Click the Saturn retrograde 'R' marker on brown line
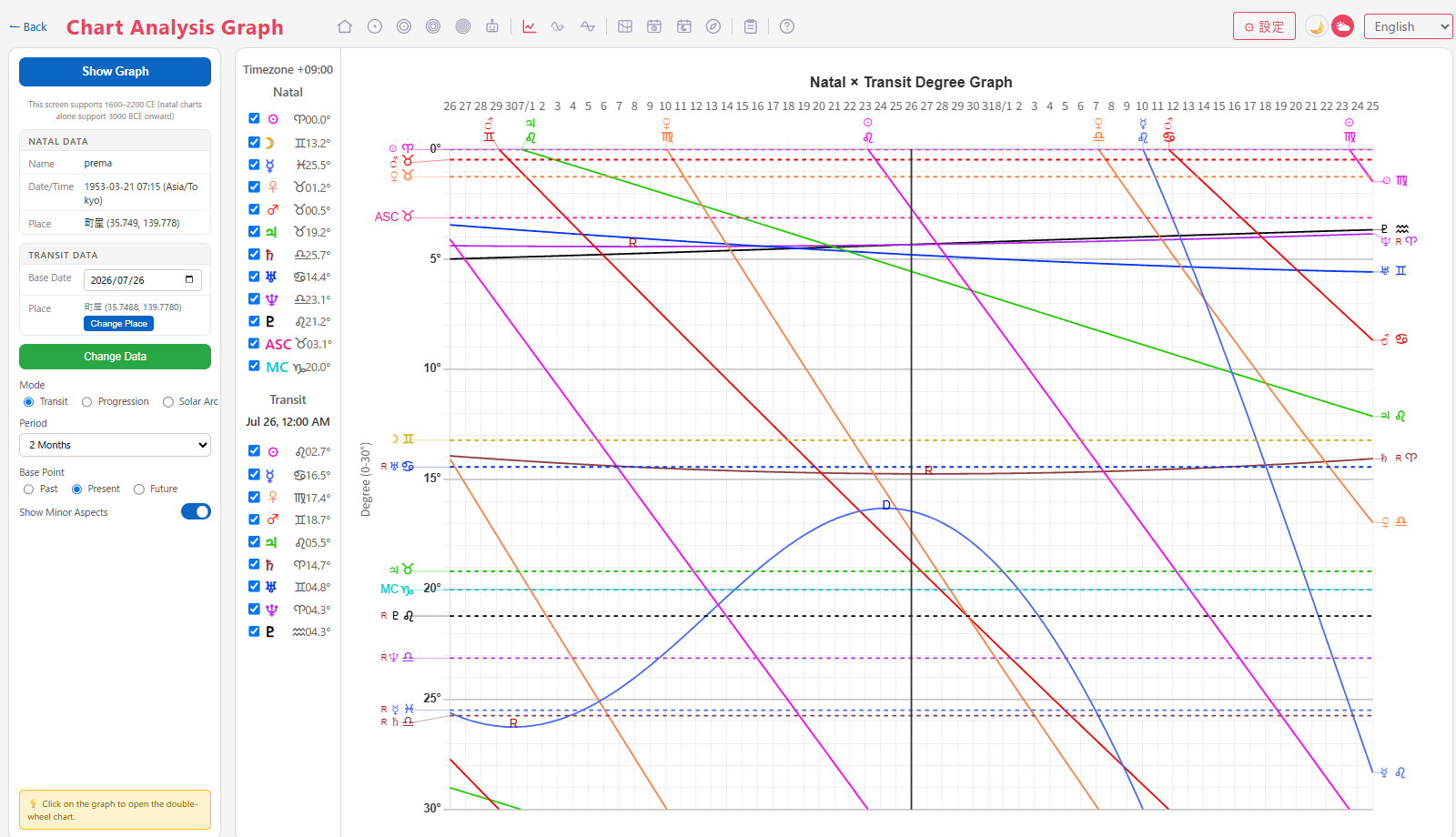Image resolution: width=1456 pixels, height=837 pixels. (x=928, y=470)
